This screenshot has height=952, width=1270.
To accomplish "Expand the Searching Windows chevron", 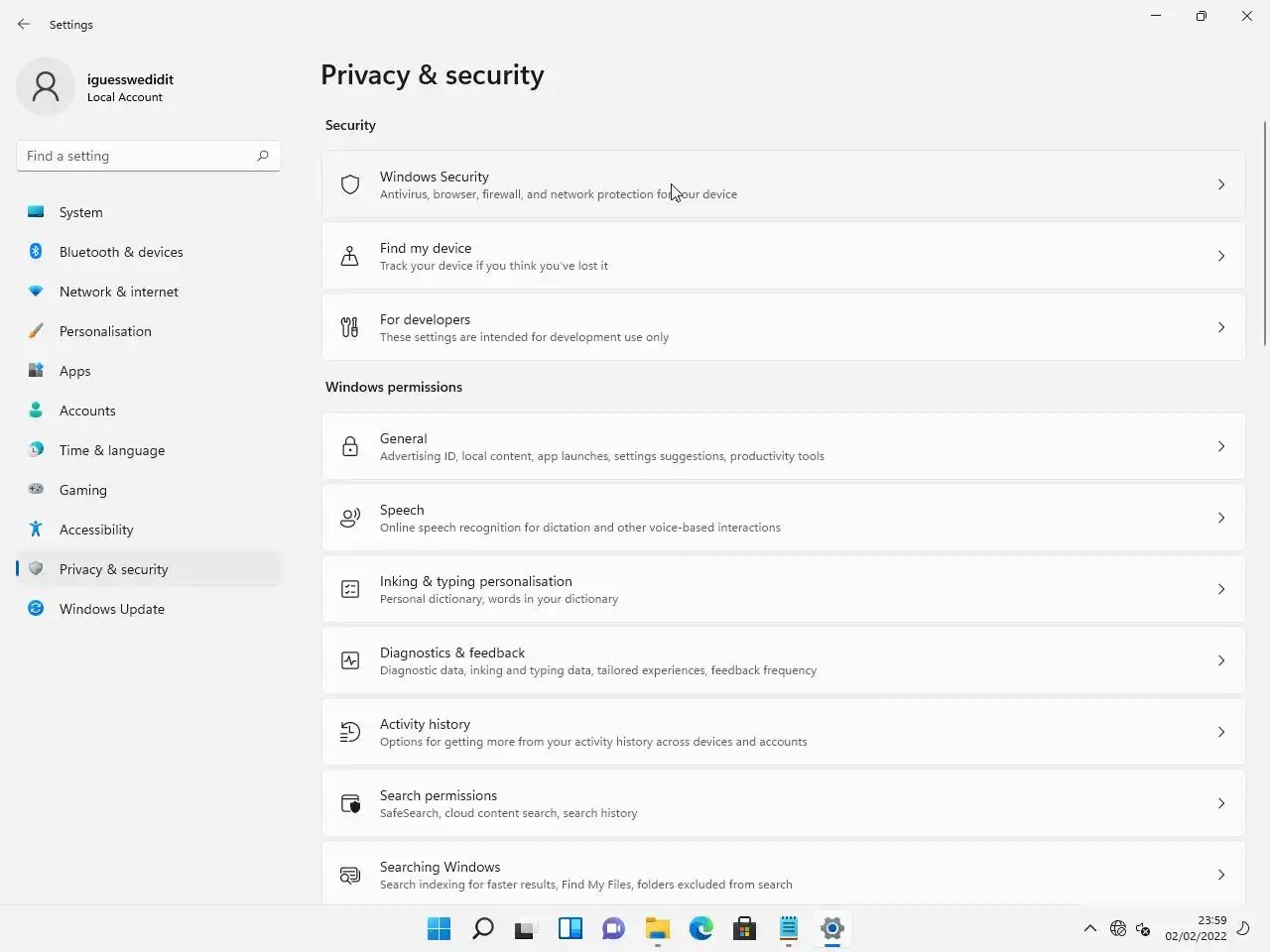I will (1220, 875).
